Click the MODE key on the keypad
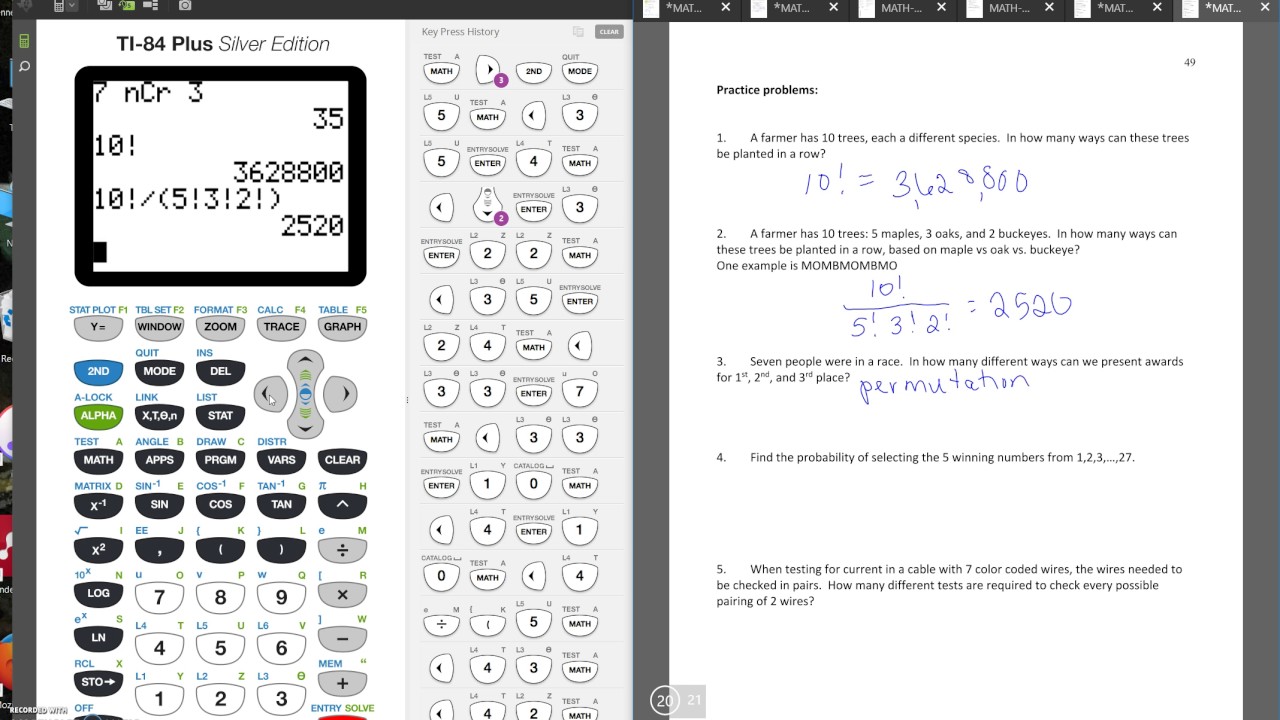1280x720 pixels. (159, 371)
